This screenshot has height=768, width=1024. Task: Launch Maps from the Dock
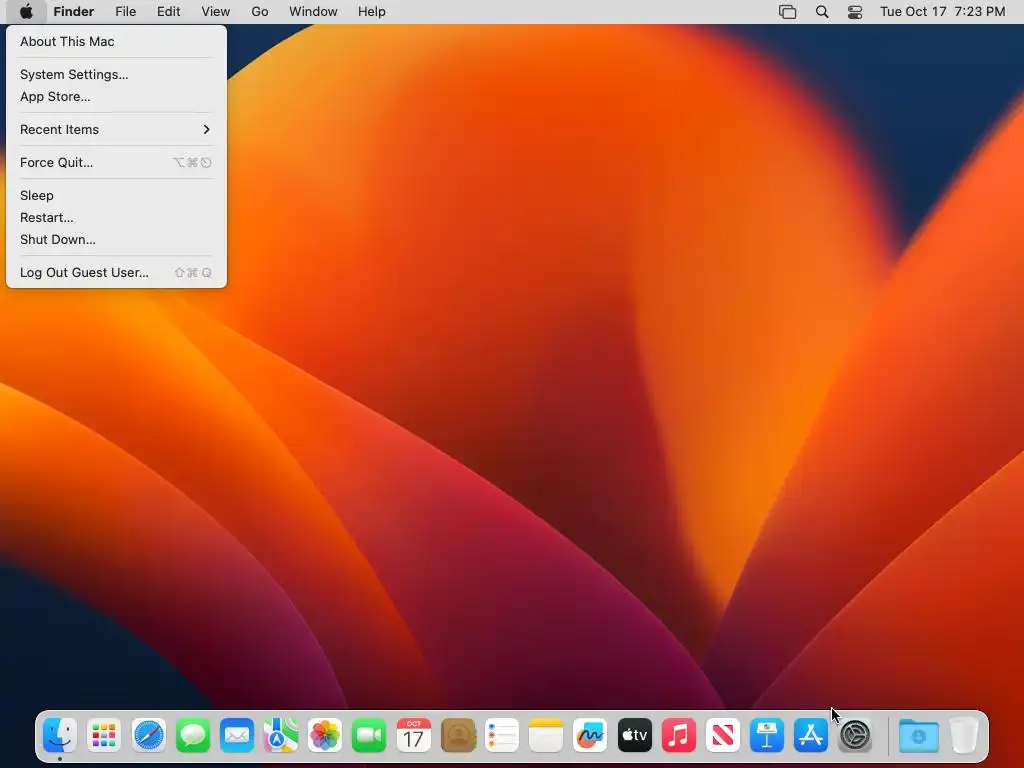(281, 735)
